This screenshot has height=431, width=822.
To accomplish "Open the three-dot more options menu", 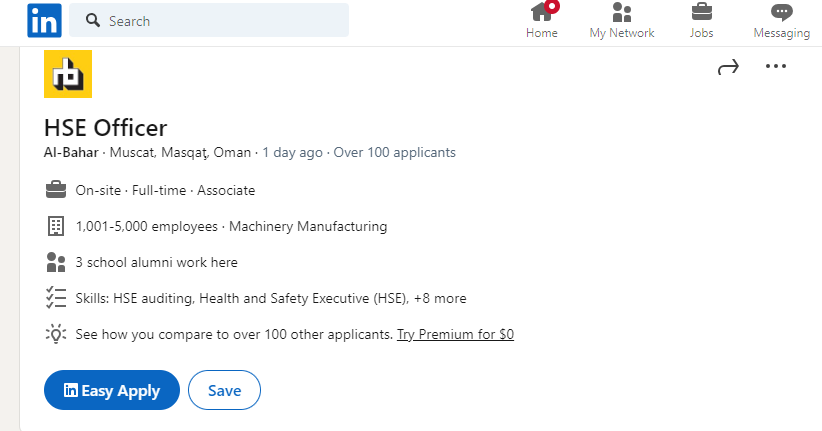I will click(x=776, y=66).
